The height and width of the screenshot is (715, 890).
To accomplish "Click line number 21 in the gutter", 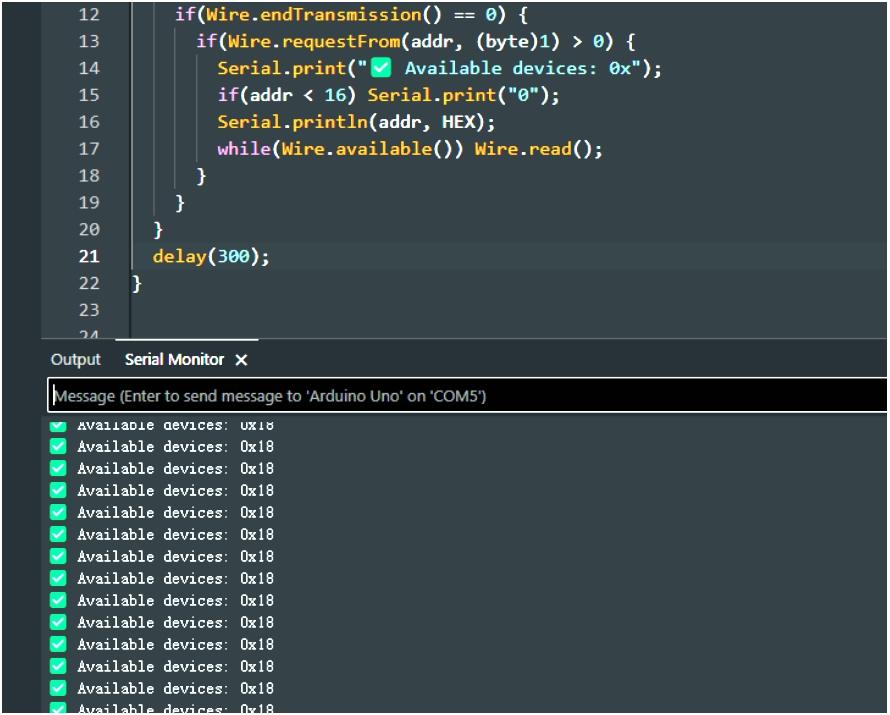I will pos(89,256).
